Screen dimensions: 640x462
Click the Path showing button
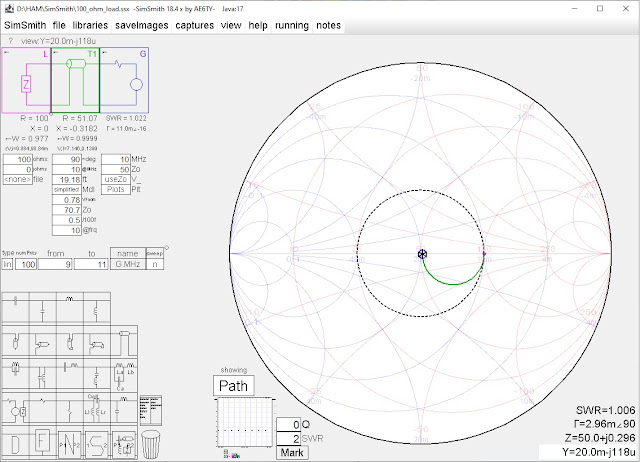pos(233,386)
